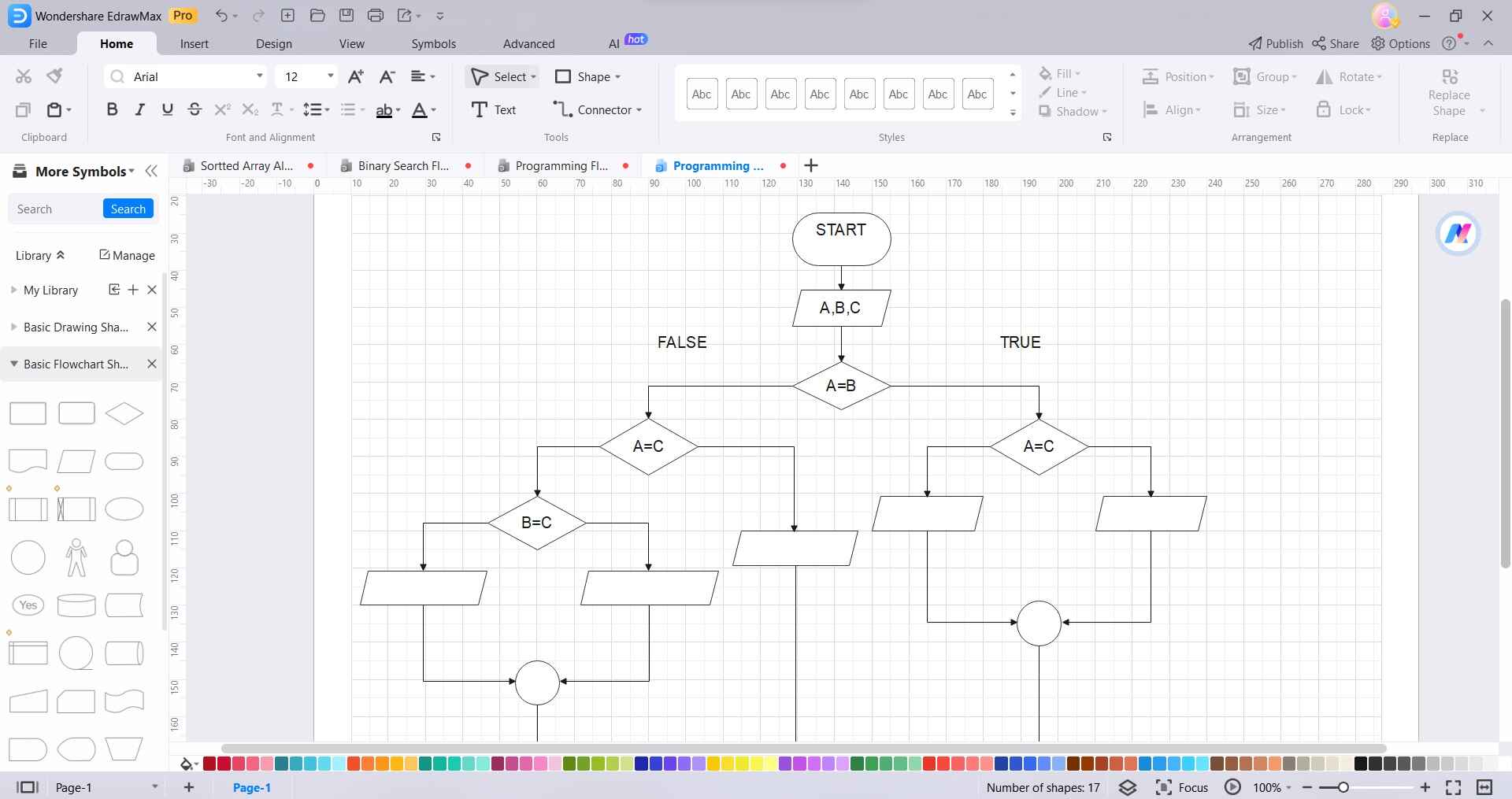Switch to the Design ribbon tab
1512x799 pixels.
274,44
